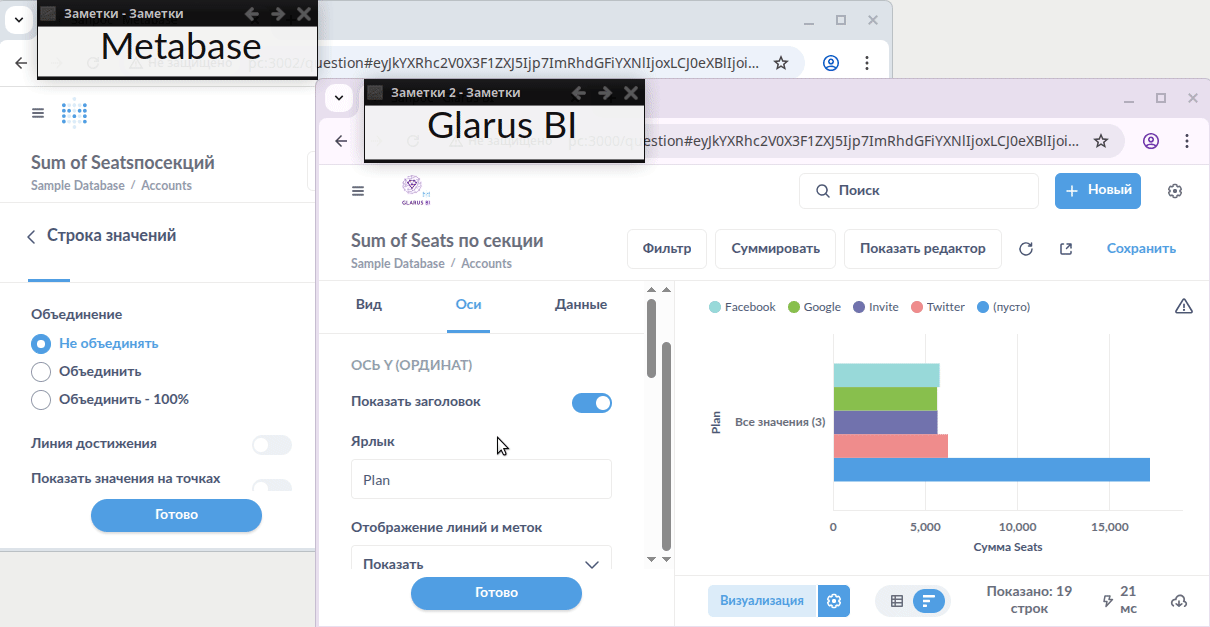Open the Glarus BI hamburger sidebar menu

pyautogui.click(x=358, y=191)
